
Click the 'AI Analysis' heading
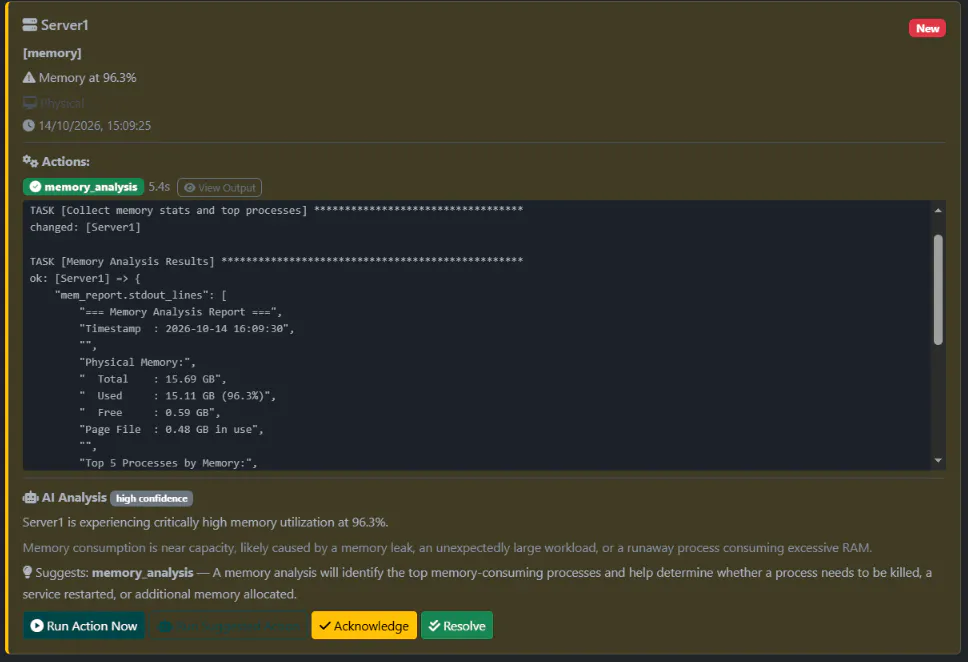[x=74, y=497]
